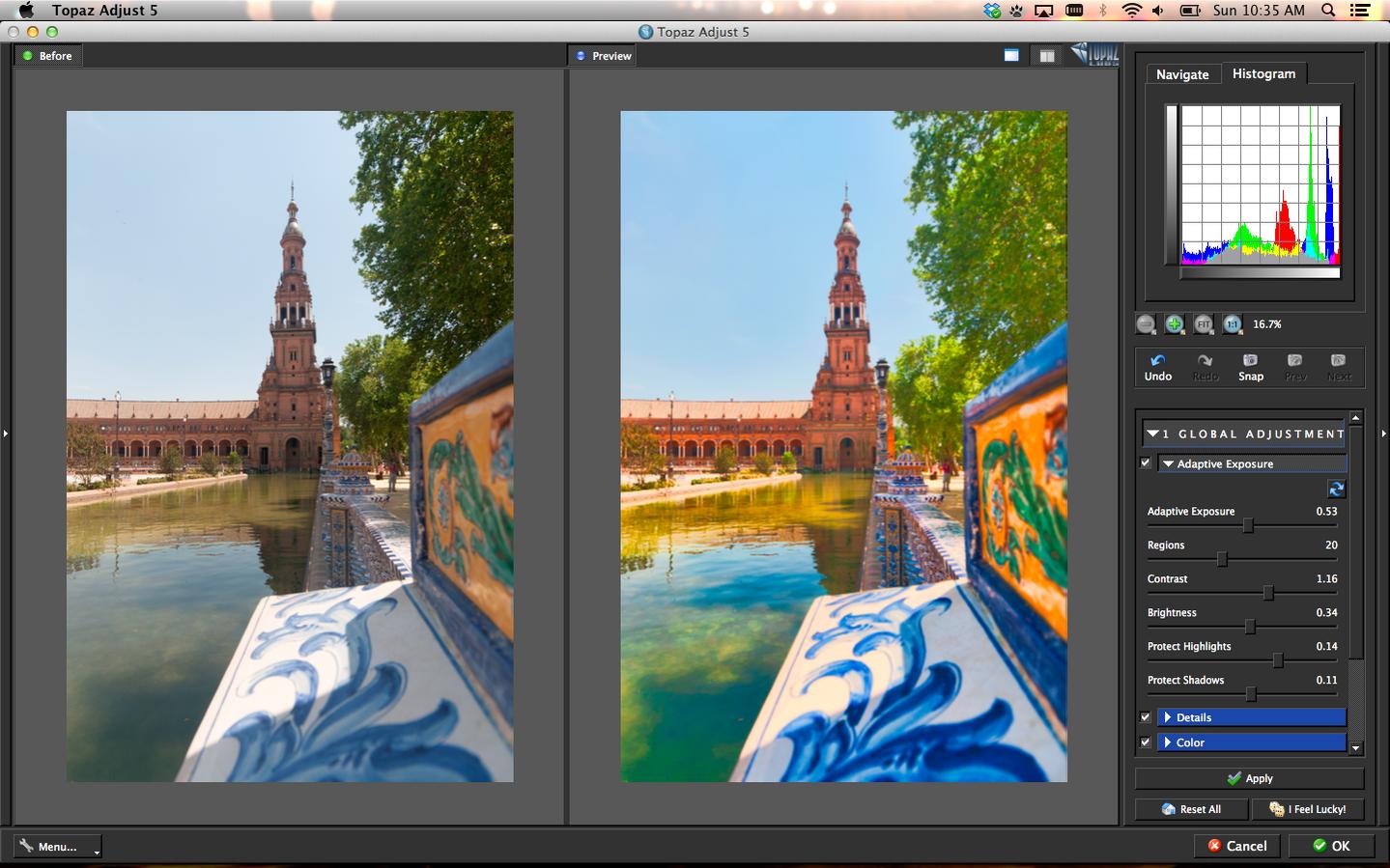The width and height of the screenshot is (1390, 868).
Task: Collapse the Global Adjustment section
Action: 1152,434
